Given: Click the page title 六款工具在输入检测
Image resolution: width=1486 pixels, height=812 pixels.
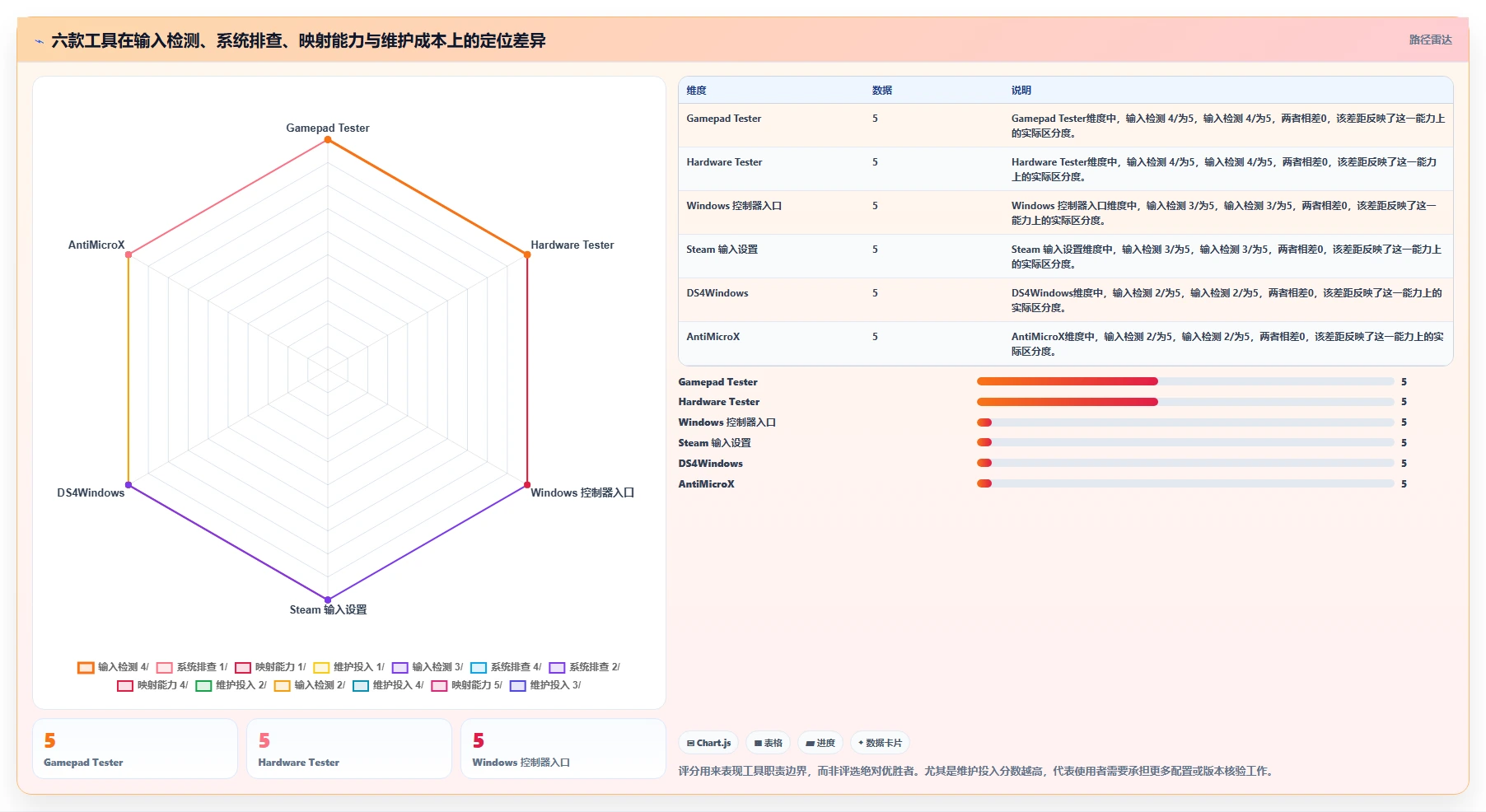Looking at the screenshot, I should tap(298, 41).
